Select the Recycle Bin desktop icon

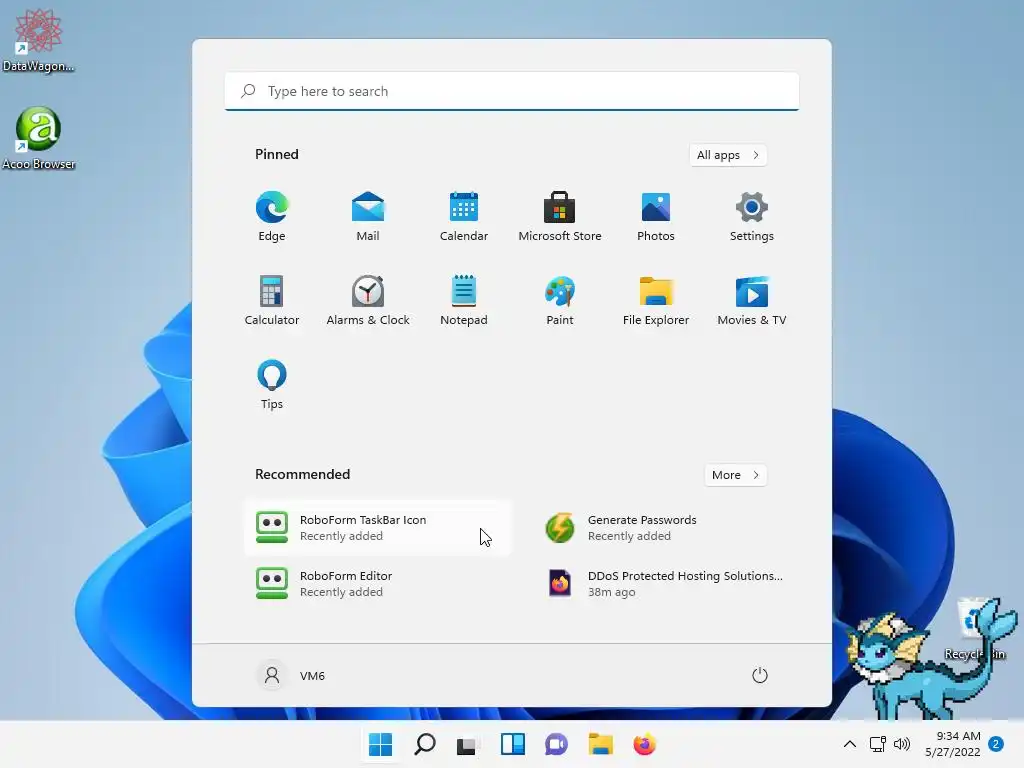[x=974, y=631]
